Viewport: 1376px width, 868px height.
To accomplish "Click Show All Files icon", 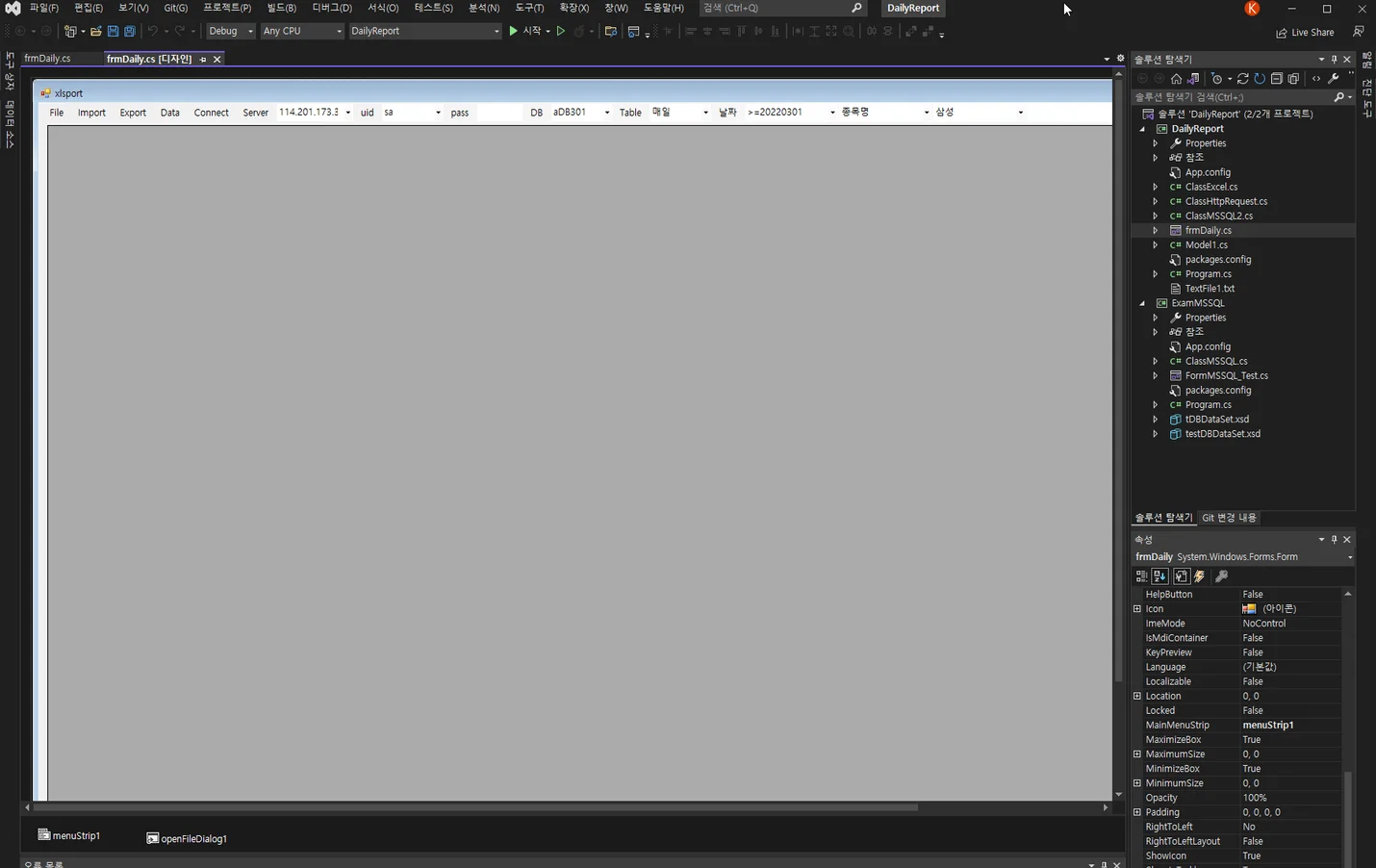I will point(1293,78).
